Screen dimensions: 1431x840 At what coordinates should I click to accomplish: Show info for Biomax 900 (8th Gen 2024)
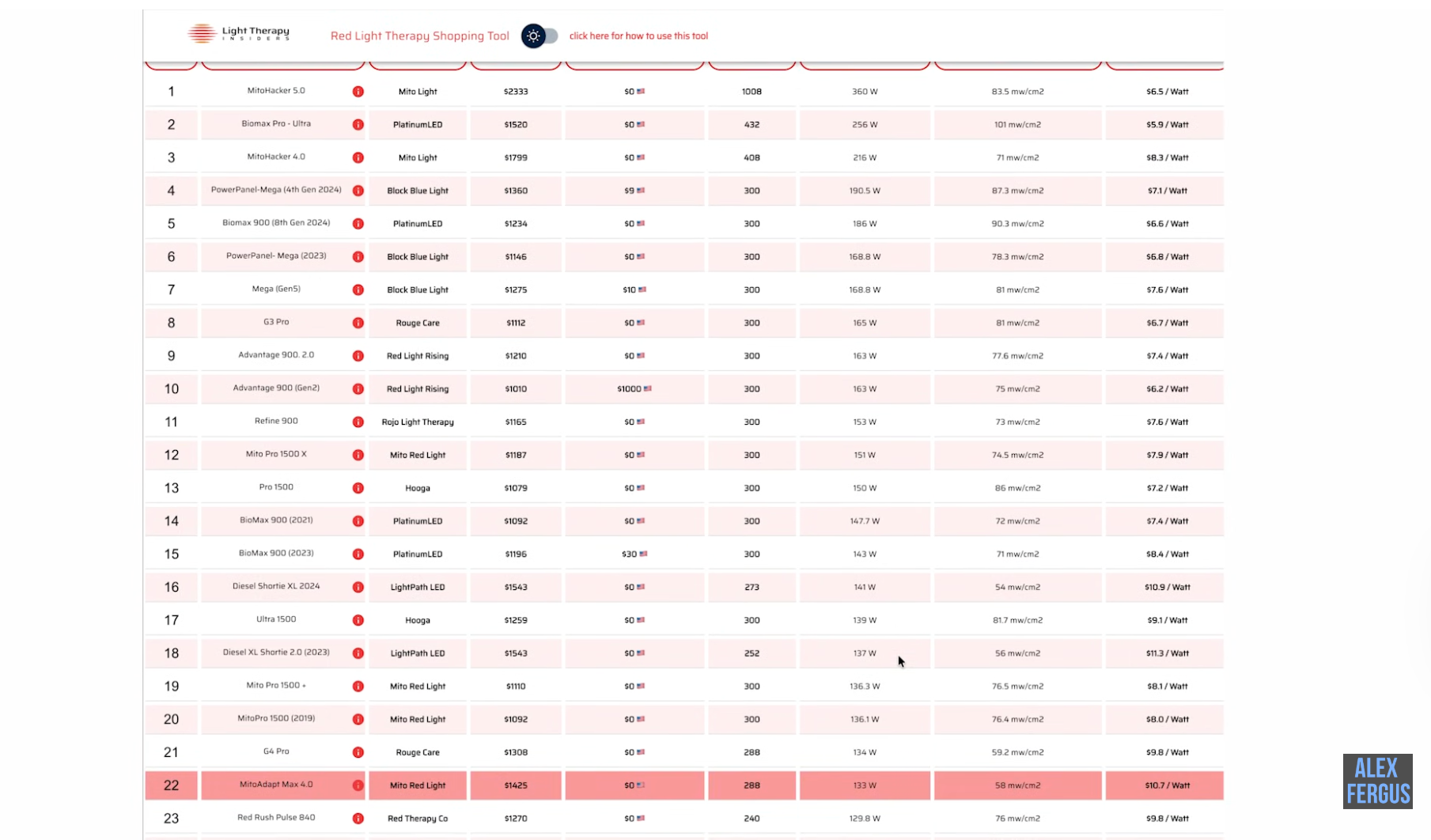(x=358, y=224)
